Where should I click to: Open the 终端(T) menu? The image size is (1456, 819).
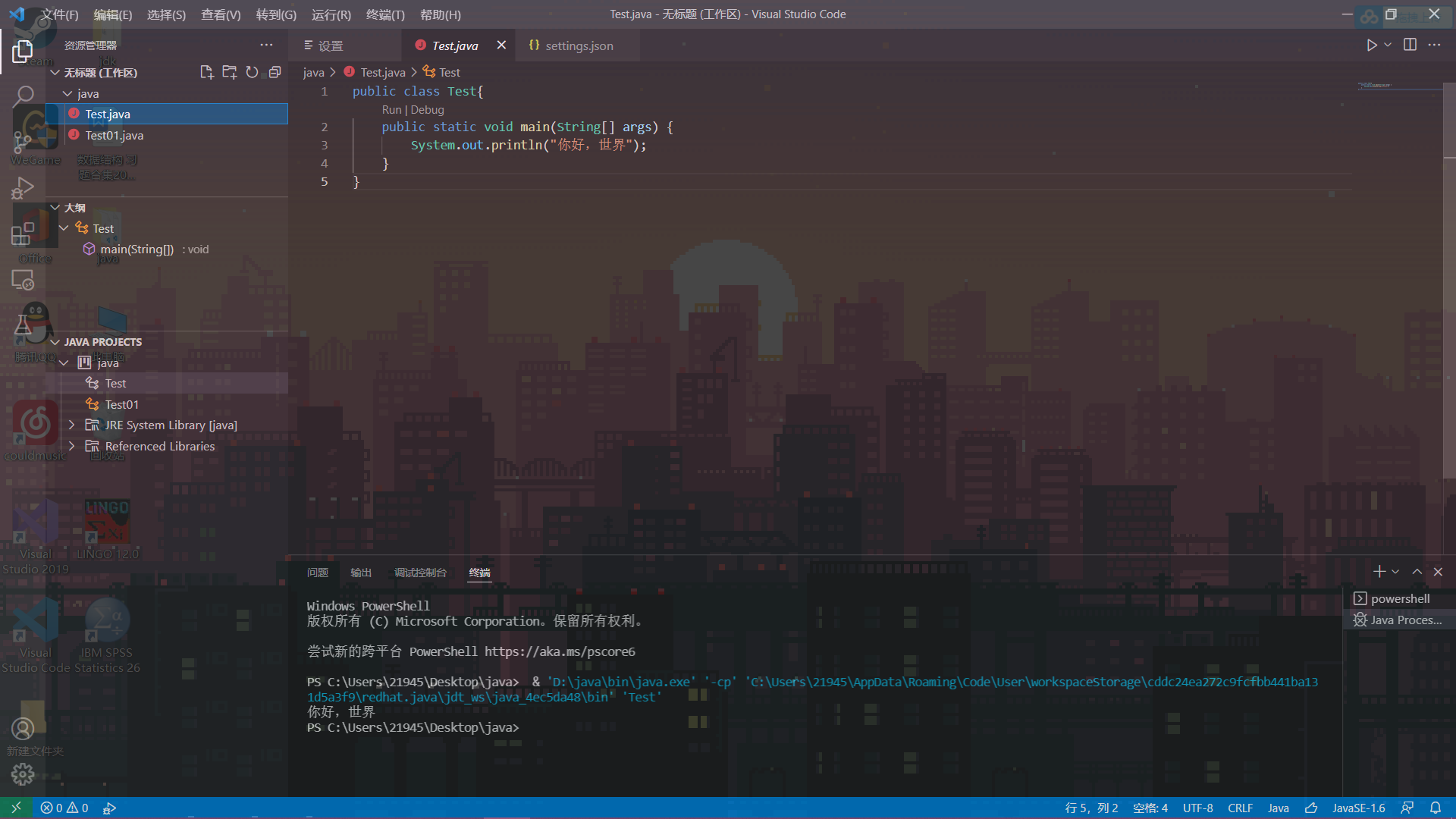click(384, 14)
